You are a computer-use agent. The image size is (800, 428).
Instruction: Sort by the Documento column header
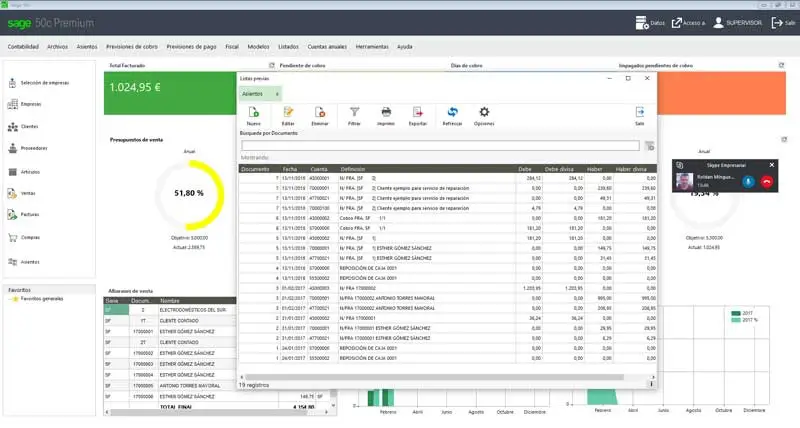pyautogui.click(x=260, y=169)
